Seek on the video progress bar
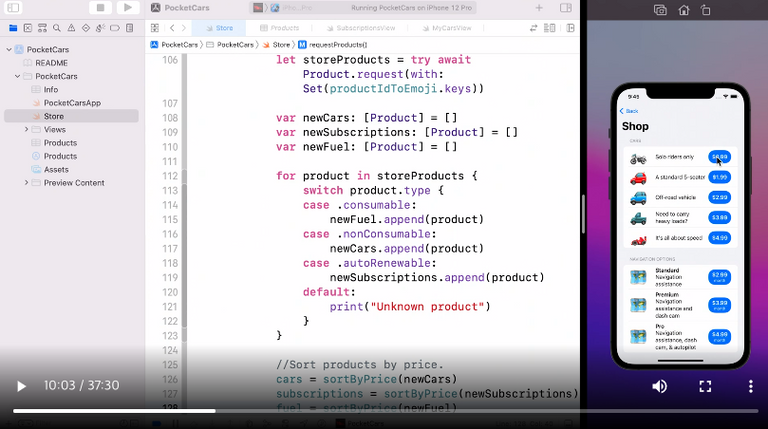 pyautogui.click(x=385, y=411)
